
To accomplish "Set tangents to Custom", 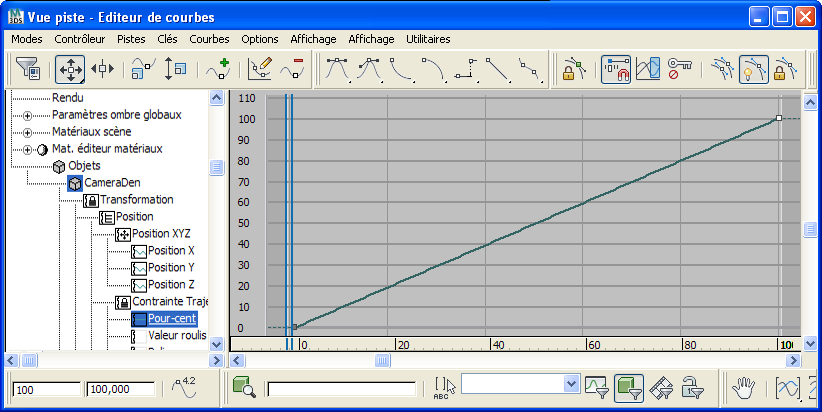I will pos(370,69).
